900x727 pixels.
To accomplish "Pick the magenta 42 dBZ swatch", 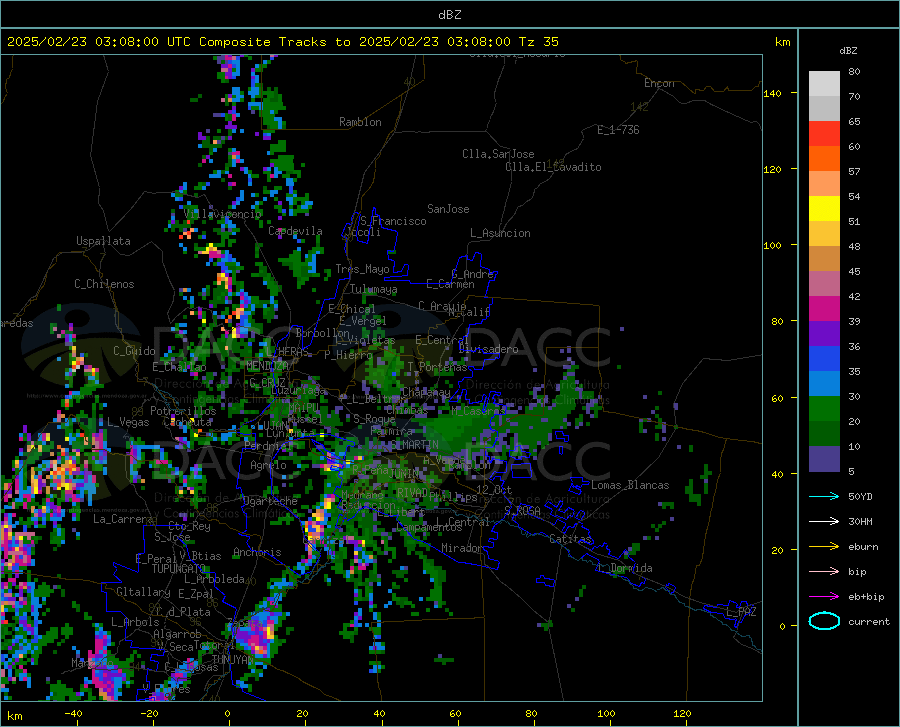I will coord(824,309).
